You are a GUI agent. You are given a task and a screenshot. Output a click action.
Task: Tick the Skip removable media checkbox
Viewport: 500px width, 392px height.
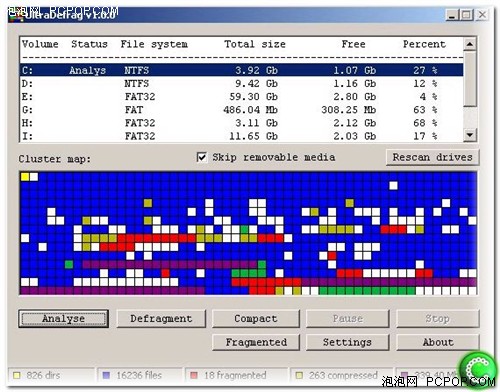coord(202,157)
